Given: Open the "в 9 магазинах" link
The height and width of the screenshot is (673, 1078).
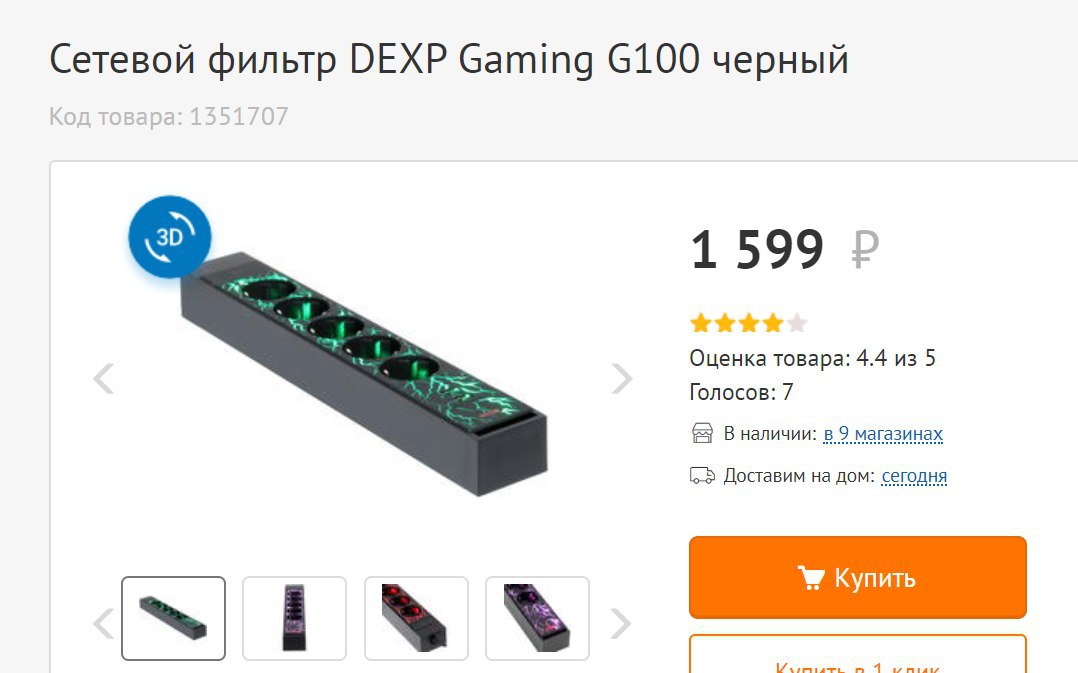Looking at the screenshot, I should [883, 434].
